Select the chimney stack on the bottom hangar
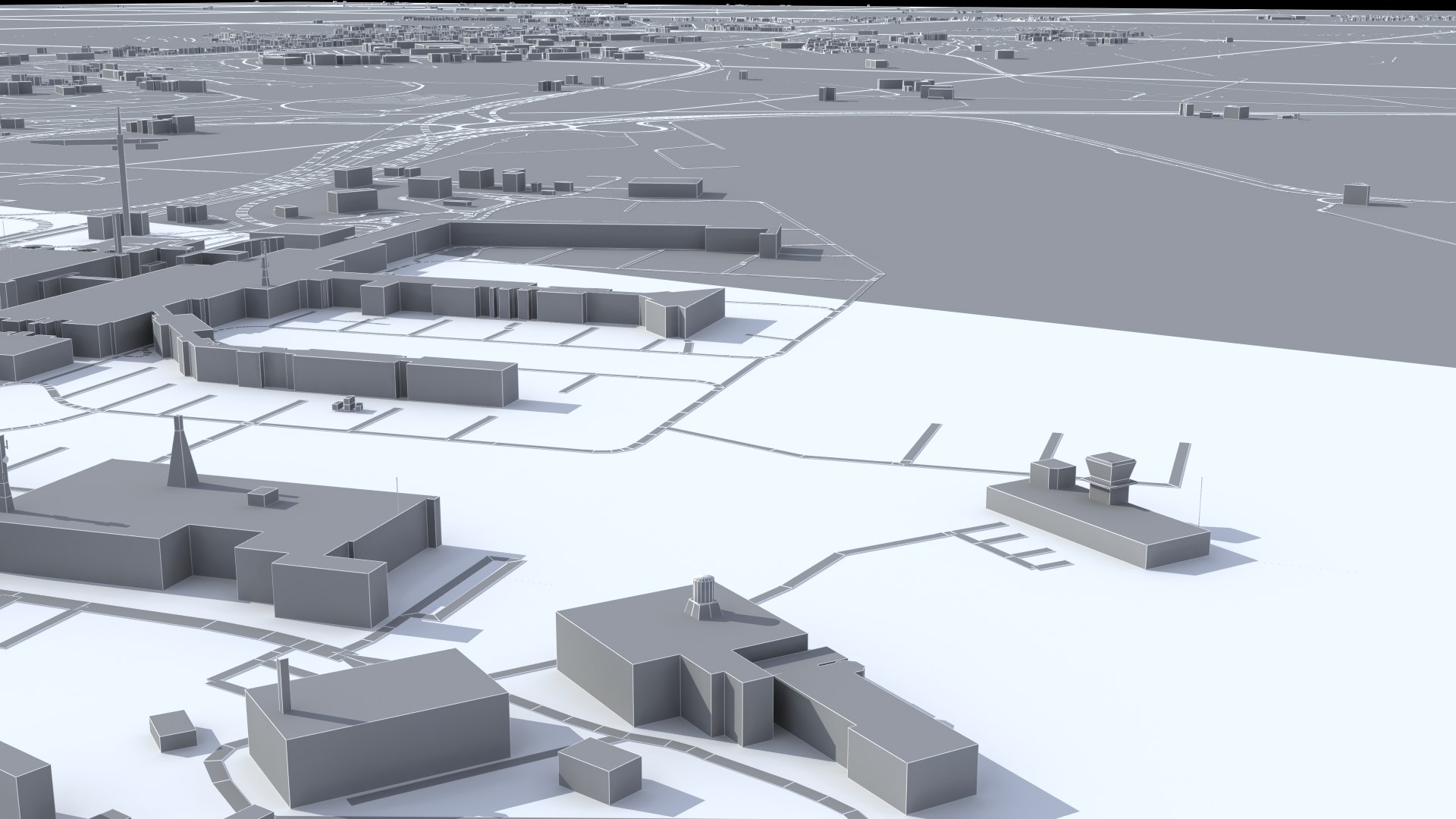The image size is (1456, 819). [284, 686]
